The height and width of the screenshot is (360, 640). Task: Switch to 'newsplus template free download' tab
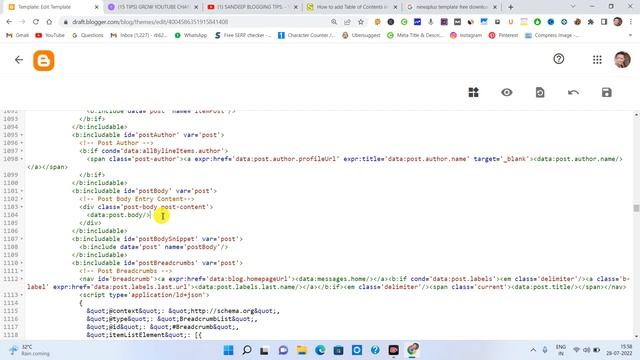coord(451,7)
